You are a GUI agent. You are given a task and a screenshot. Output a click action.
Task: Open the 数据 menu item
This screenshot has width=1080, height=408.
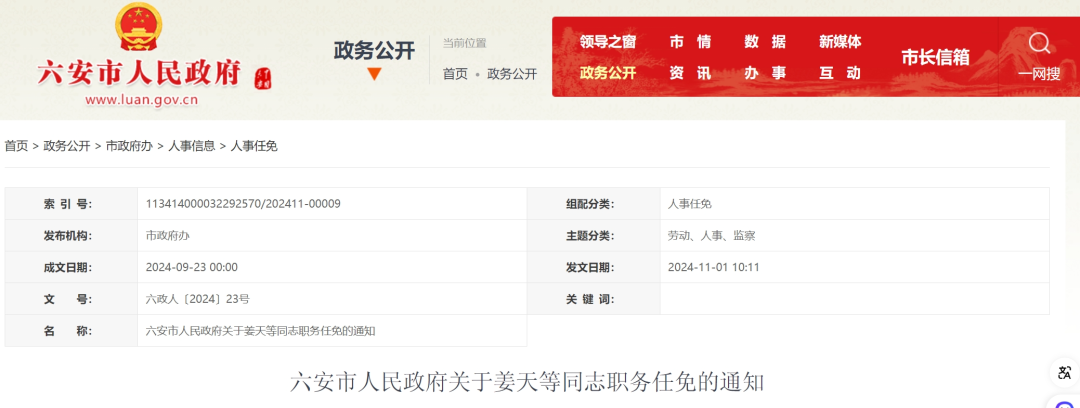765,41
